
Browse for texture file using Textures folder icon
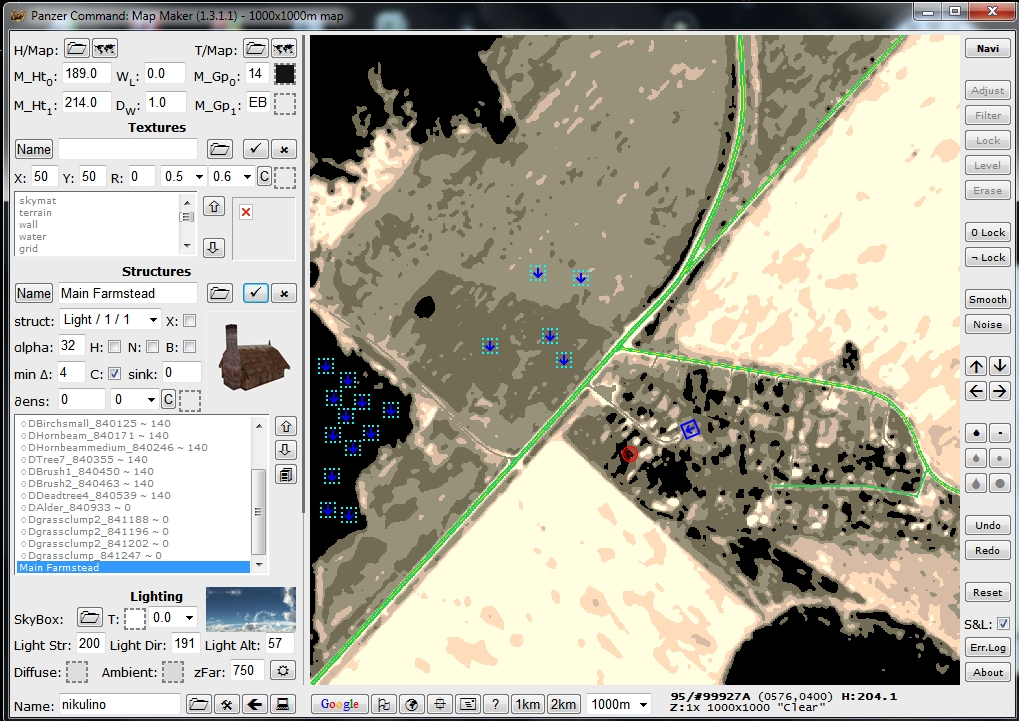(x=220, y=149)
